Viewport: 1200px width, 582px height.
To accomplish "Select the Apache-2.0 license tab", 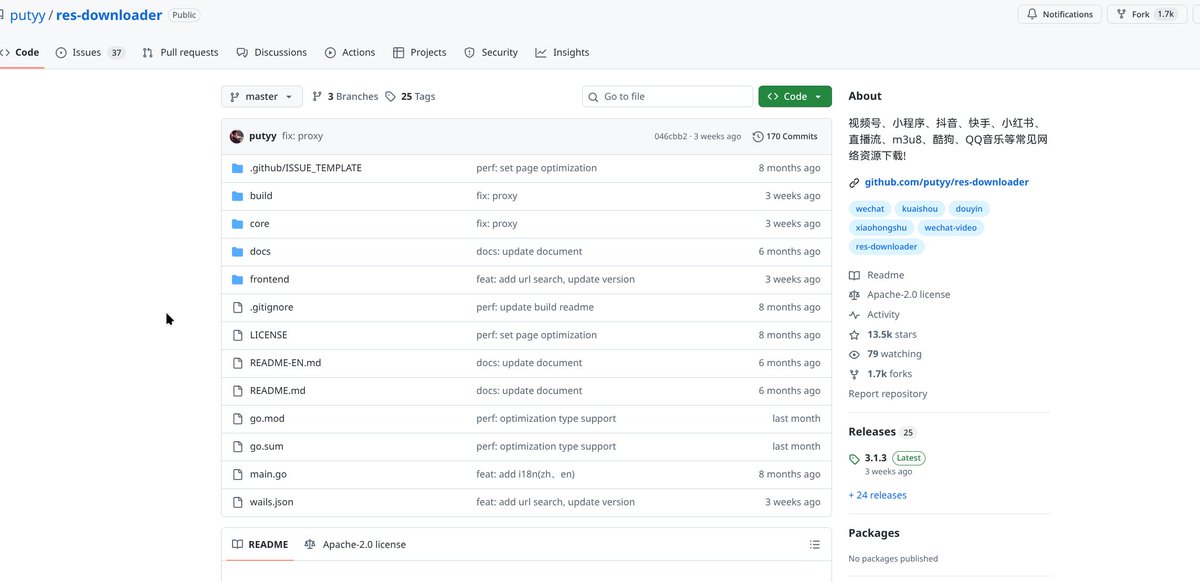I will pos(355,545).
